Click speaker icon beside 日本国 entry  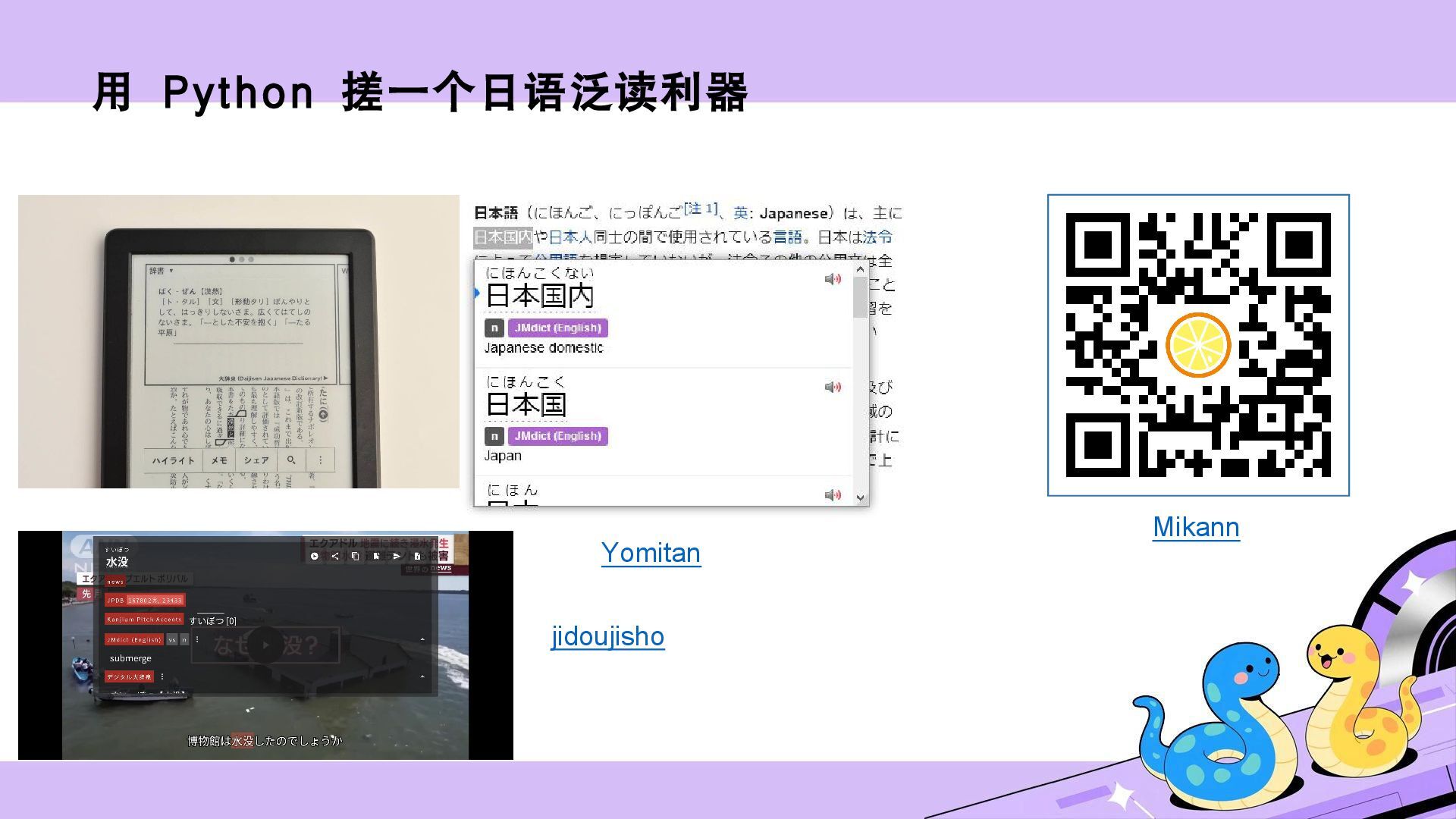[833, 388]
